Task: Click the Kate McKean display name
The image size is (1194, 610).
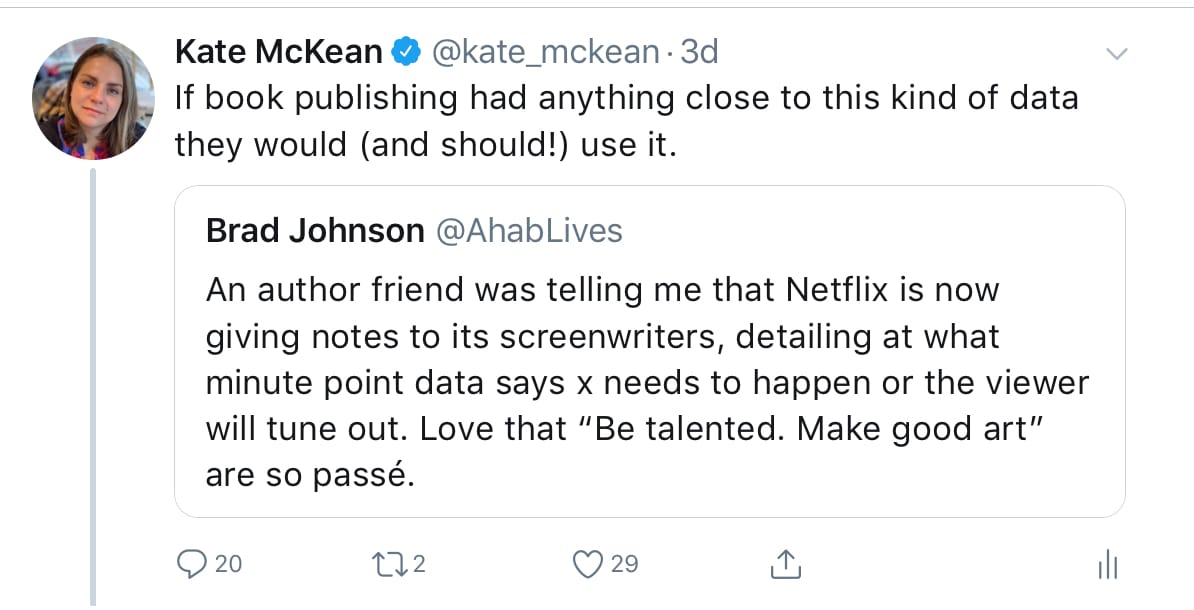Action: point(279,51)
